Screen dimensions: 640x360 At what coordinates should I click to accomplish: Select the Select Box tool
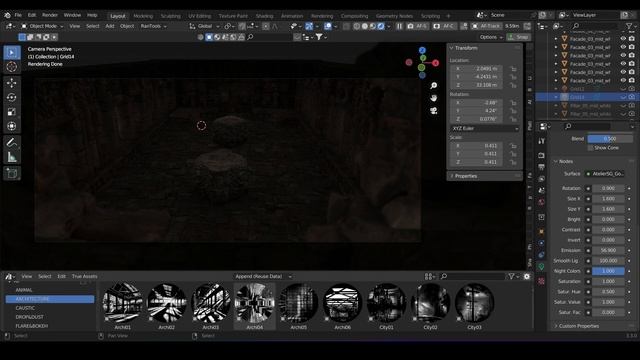click(x=11, y=53)
